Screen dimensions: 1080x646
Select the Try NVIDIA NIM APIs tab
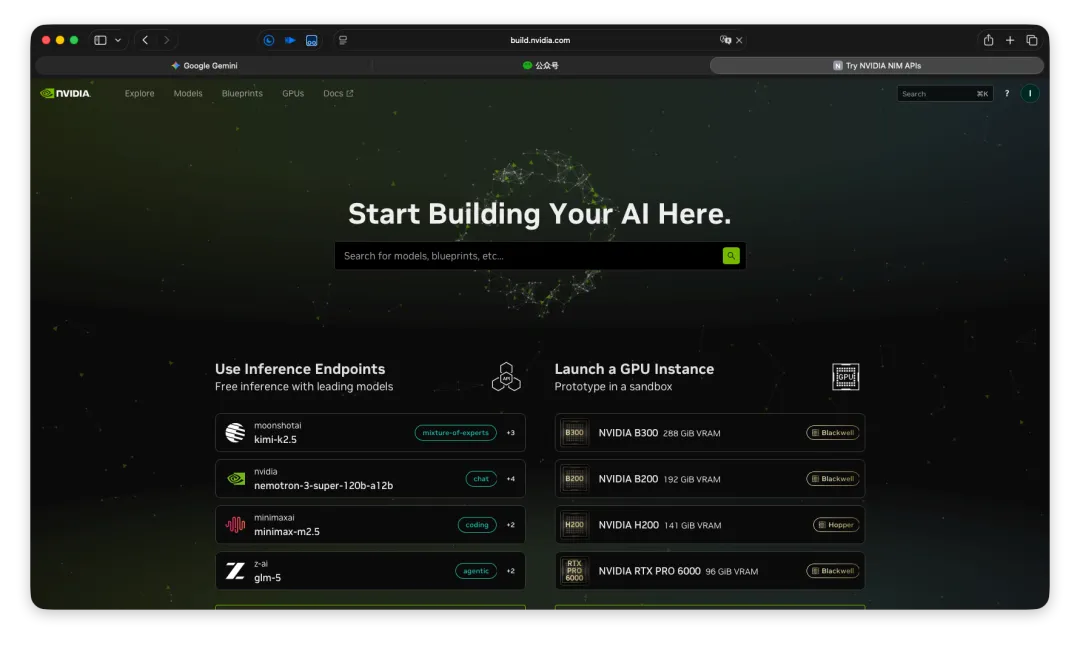(876, 65)
